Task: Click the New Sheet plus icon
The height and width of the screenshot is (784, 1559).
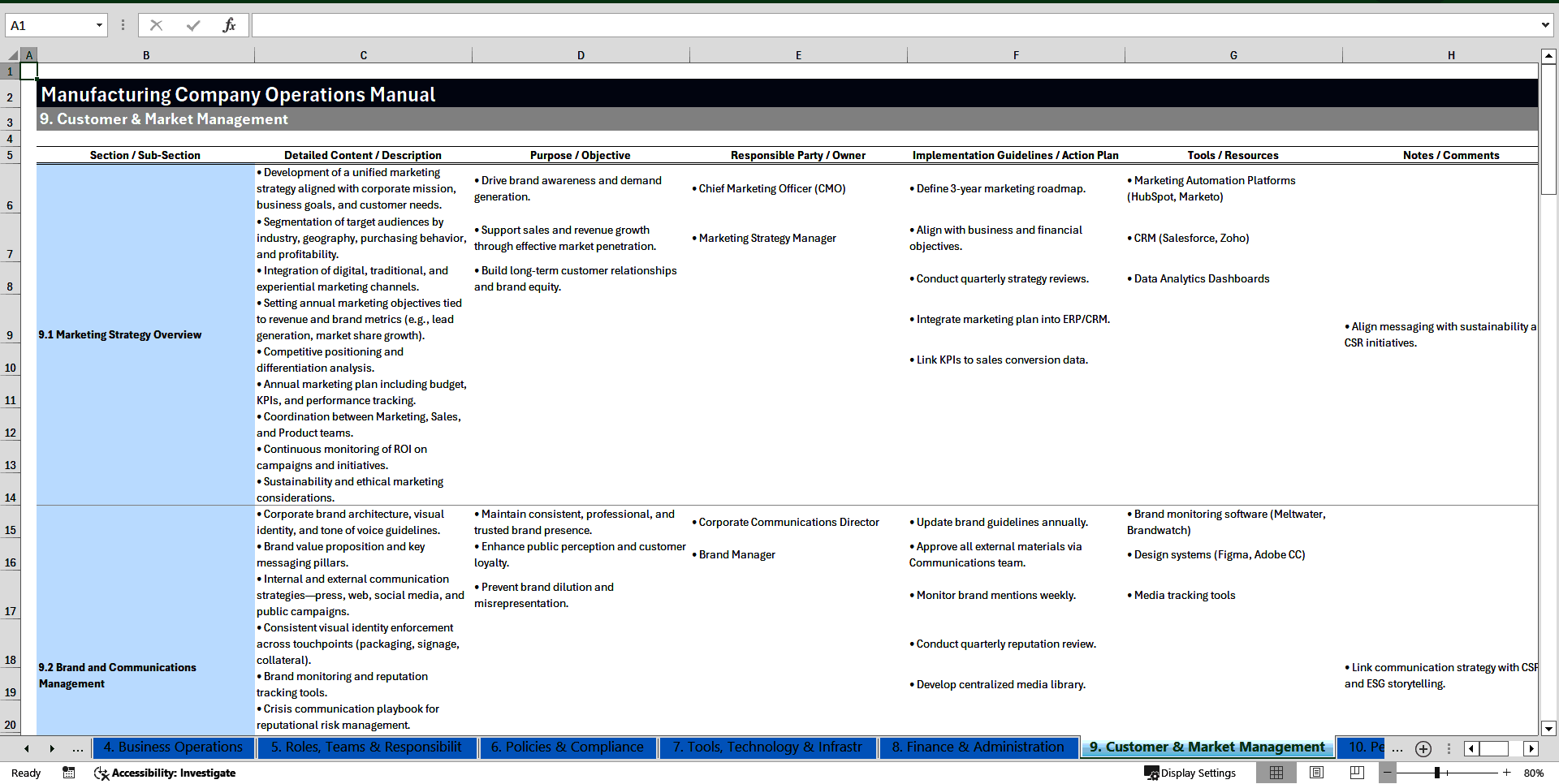Action: (x=1423, y=748)
